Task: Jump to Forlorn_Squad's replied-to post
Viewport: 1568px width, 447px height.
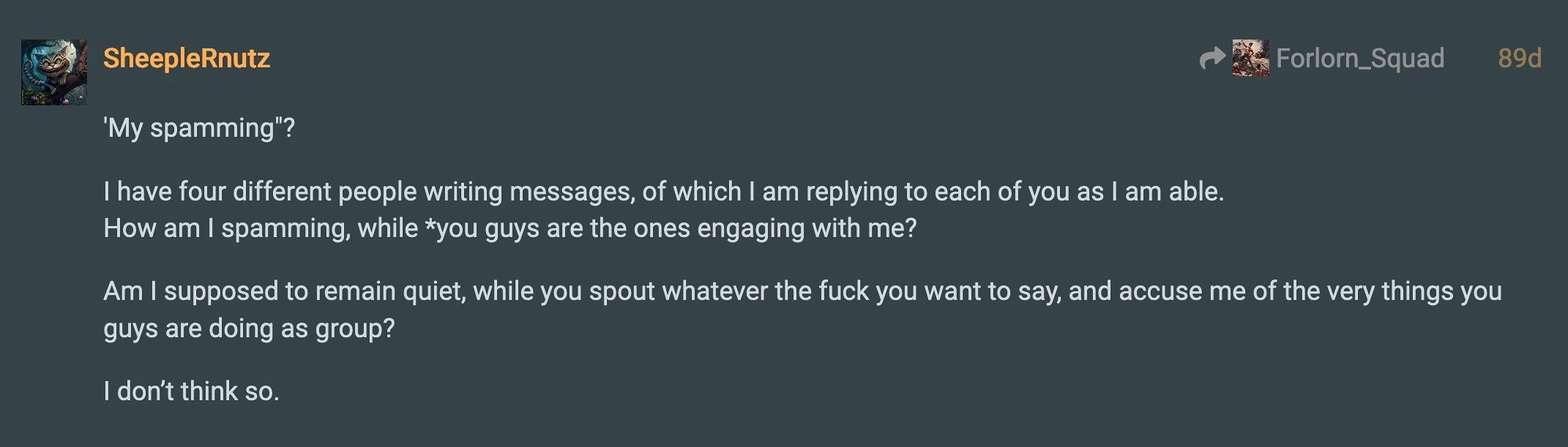Action: pyautogui.click(x=1359, y=58)
